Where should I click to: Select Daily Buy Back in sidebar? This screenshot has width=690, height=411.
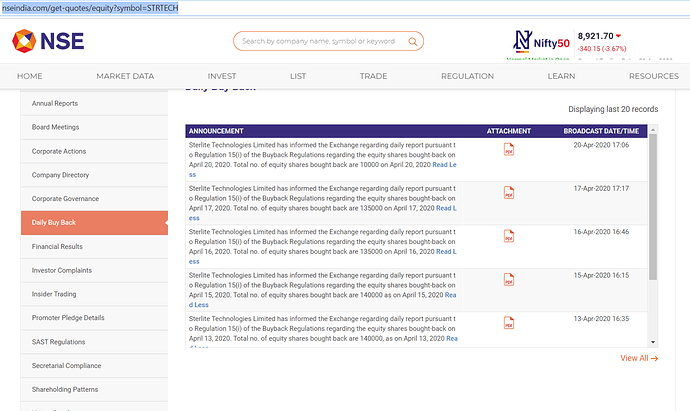[x=94, y=223]
